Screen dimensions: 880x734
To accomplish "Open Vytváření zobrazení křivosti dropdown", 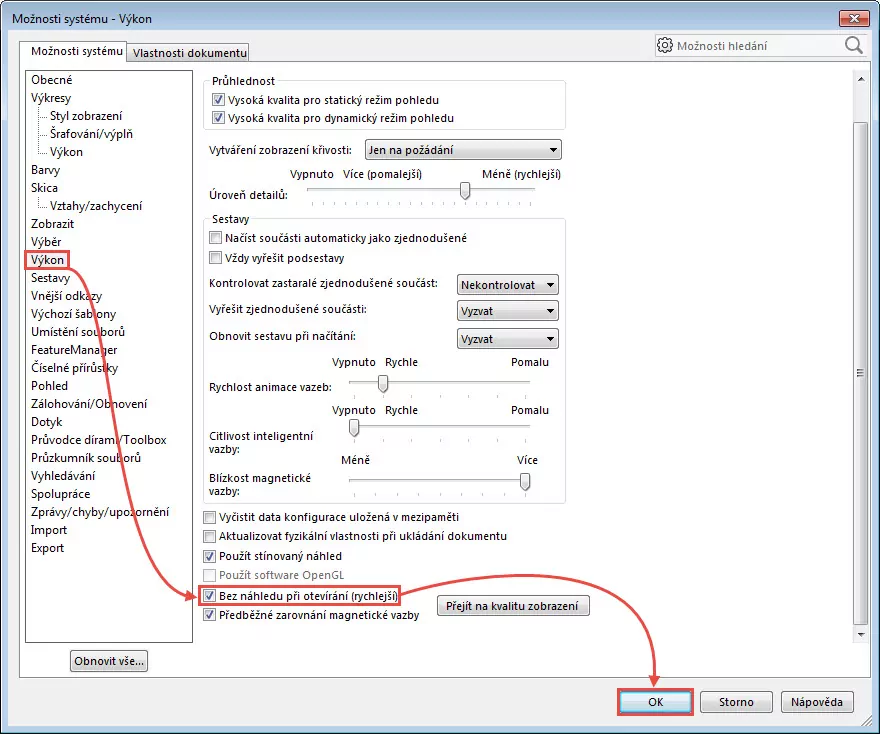I will pyautogui.click(x=462, y=150).
